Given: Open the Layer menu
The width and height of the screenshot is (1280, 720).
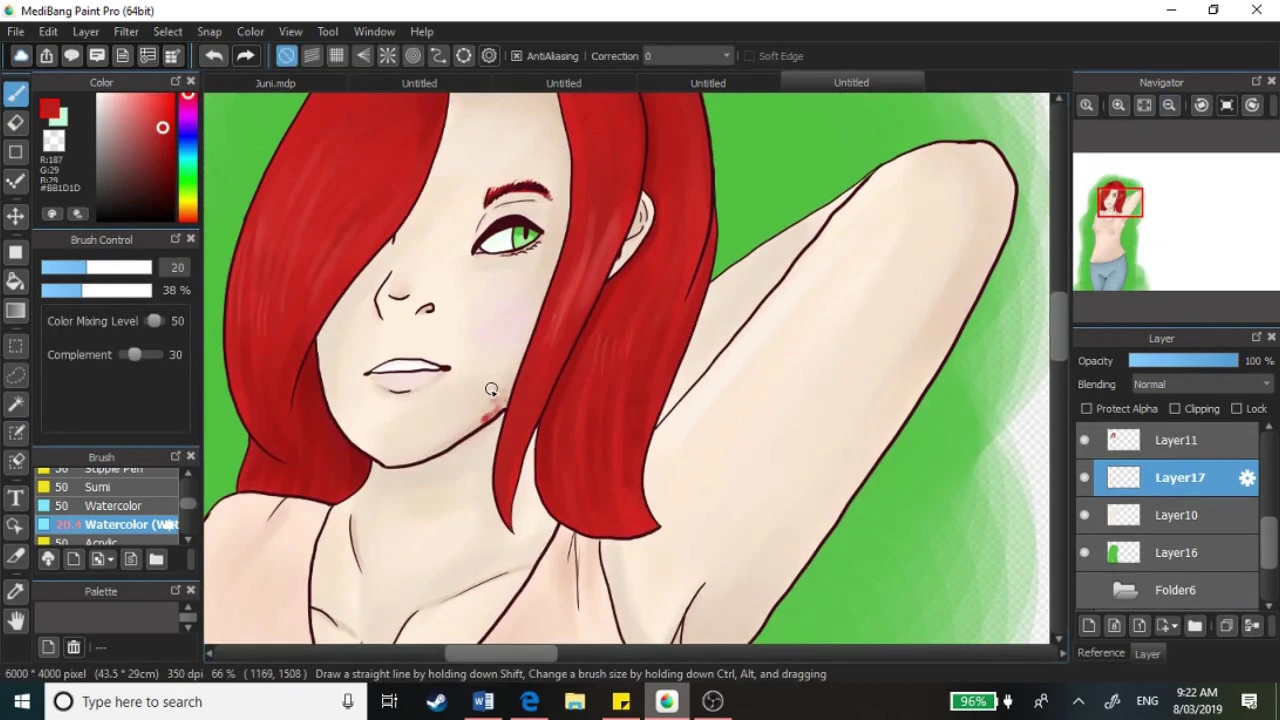Looking at the screenshot, I should 86,32.
